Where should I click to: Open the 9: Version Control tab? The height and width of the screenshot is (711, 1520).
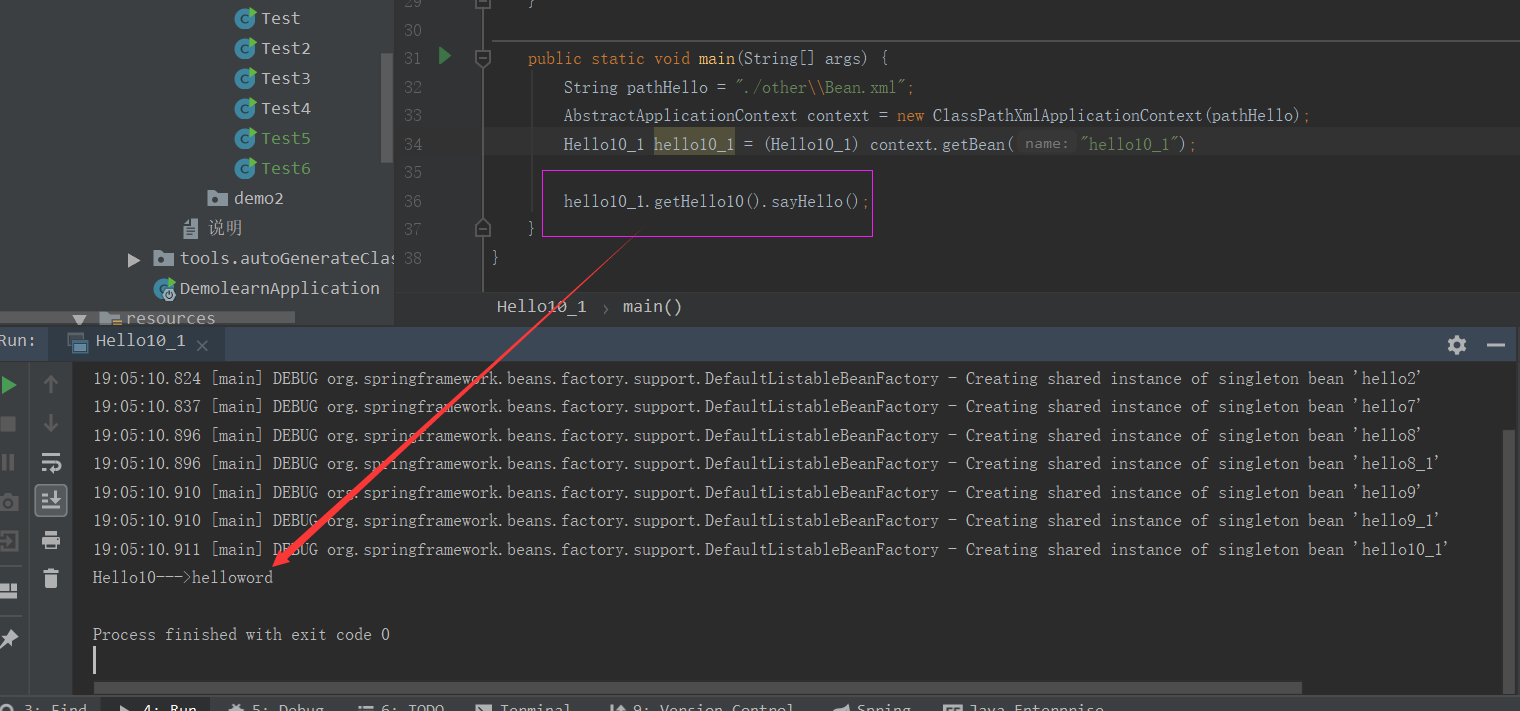pos(701,705)
